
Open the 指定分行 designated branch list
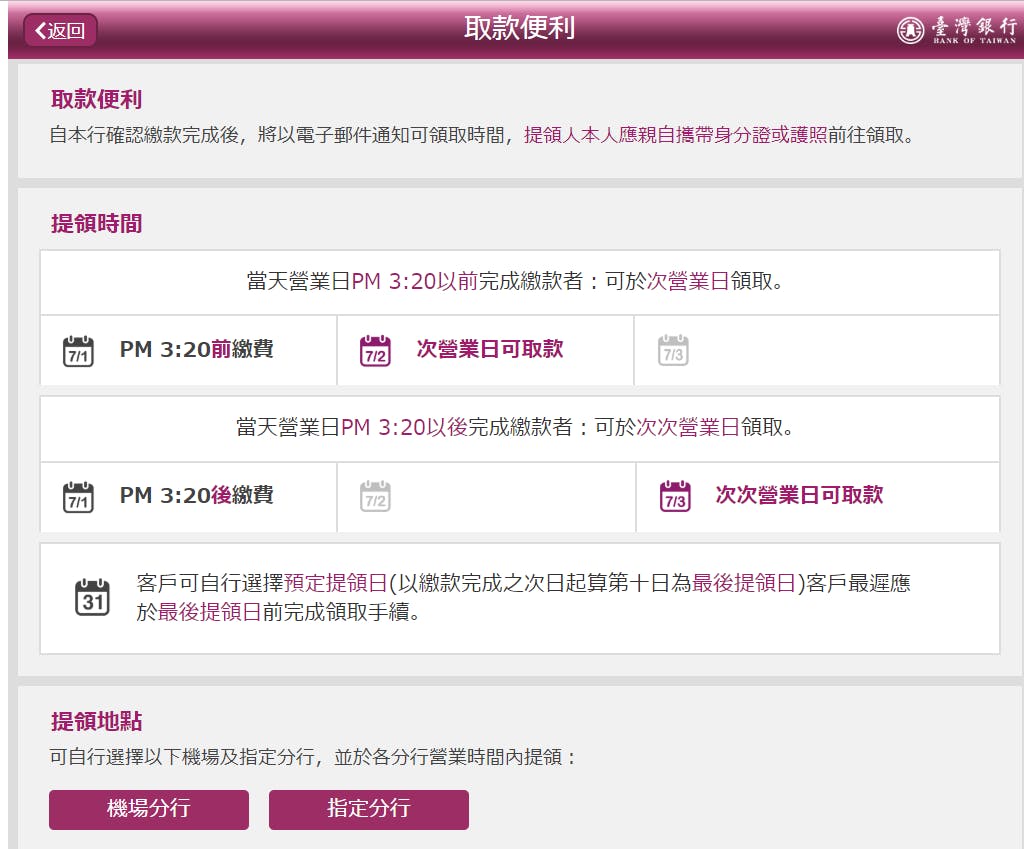[369, 809]
